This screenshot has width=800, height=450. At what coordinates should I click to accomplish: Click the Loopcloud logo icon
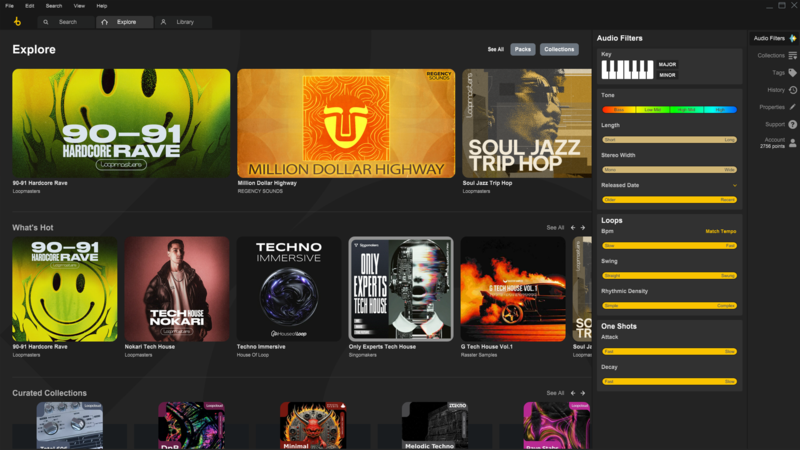coord(17,21)
